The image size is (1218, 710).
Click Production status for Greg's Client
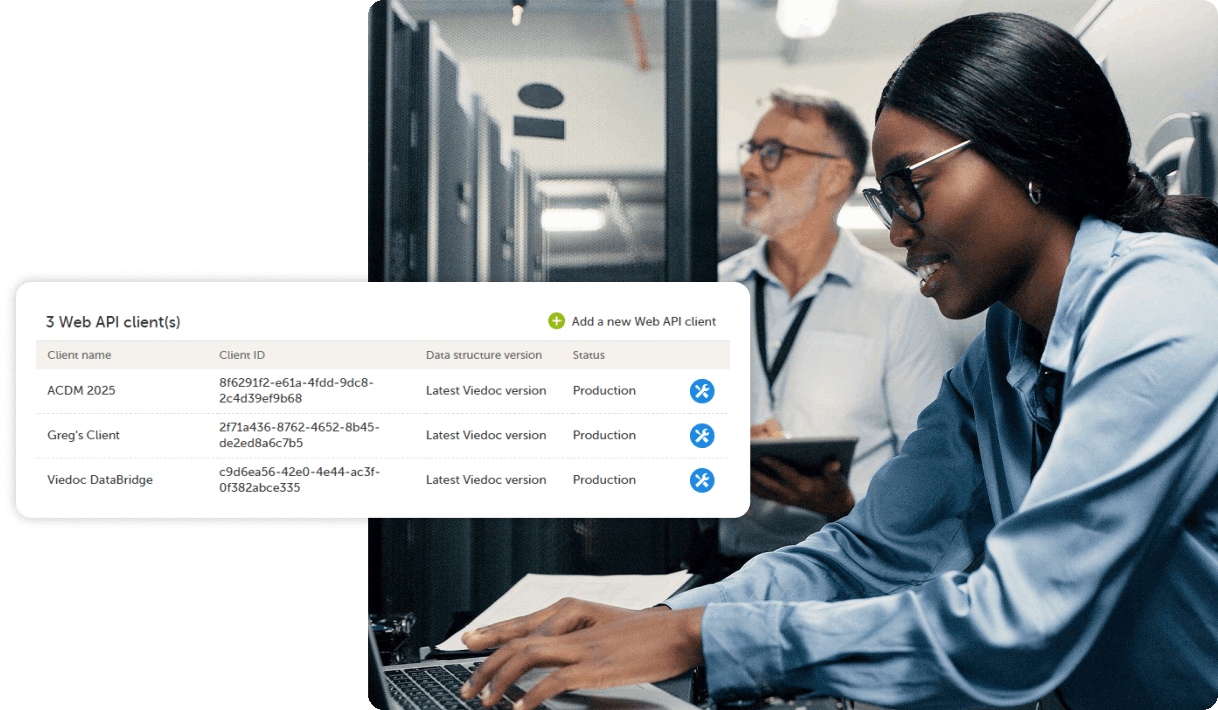point(604,435)
